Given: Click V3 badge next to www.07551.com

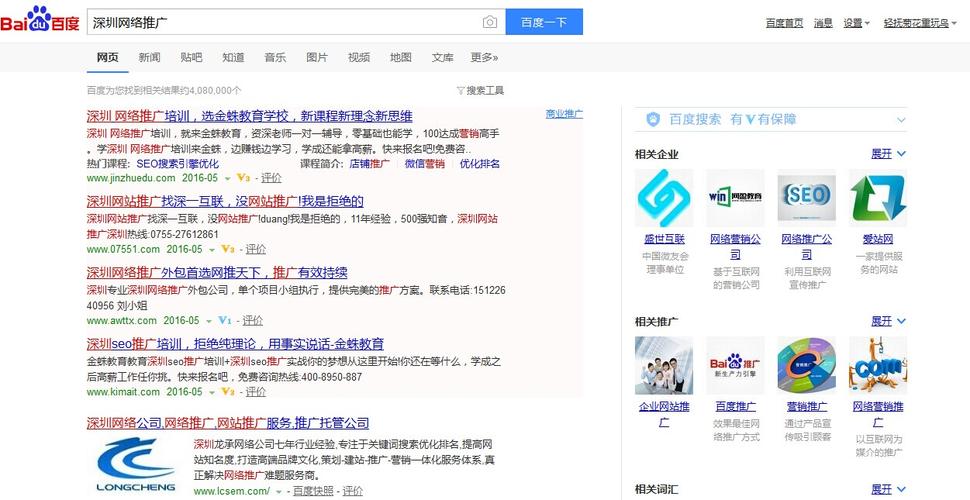Looking at the screenshot, I should pyautogui.click(x=228, y=249).
